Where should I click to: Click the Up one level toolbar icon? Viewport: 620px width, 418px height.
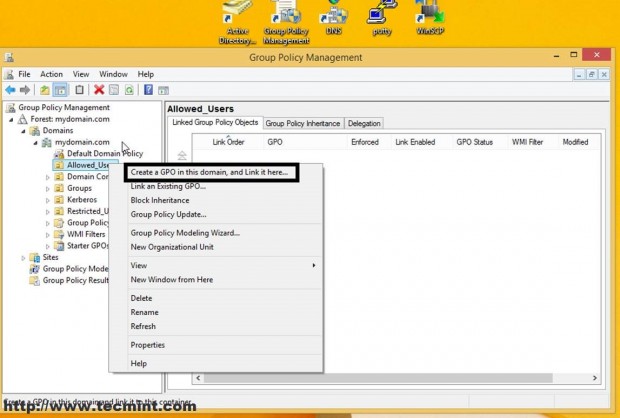pyautogui.click(x=45, y=90)
